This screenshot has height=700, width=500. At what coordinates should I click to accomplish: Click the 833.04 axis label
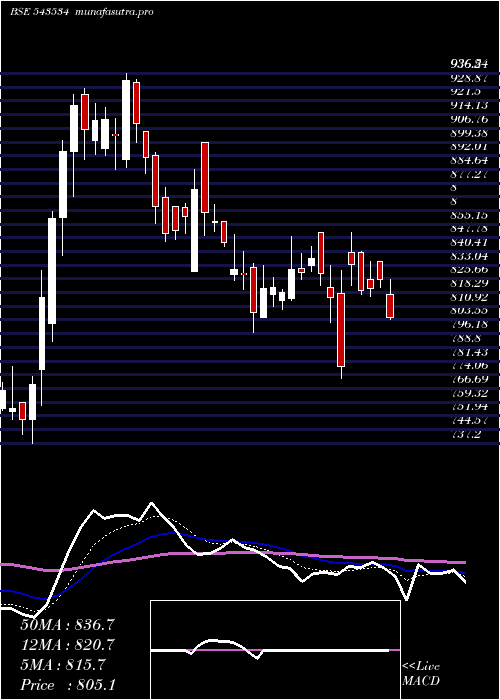468,256
